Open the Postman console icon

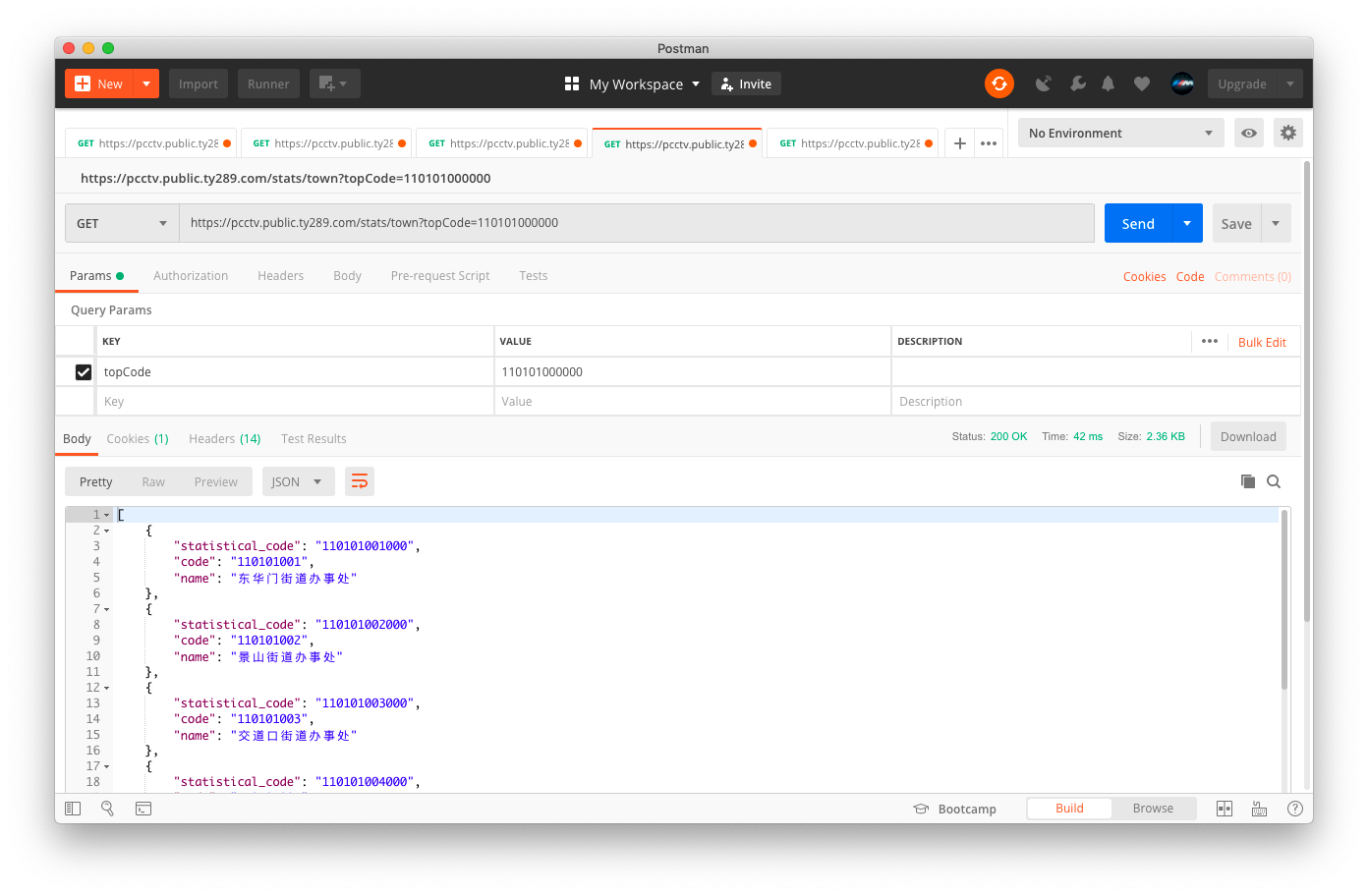(x=143, y=809)
